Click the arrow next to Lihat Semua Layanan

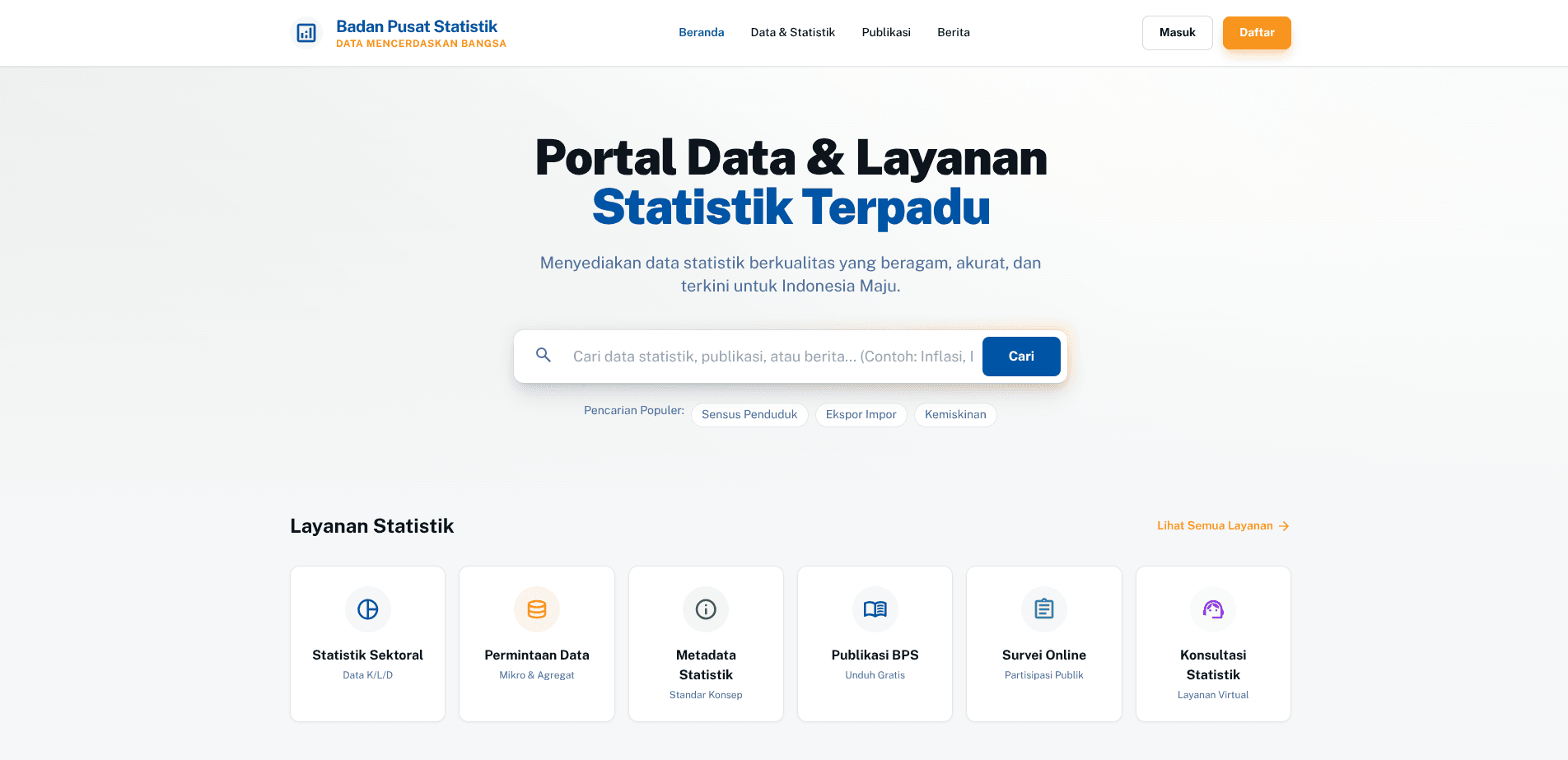pyautogui.click(x=1283, y=525)
